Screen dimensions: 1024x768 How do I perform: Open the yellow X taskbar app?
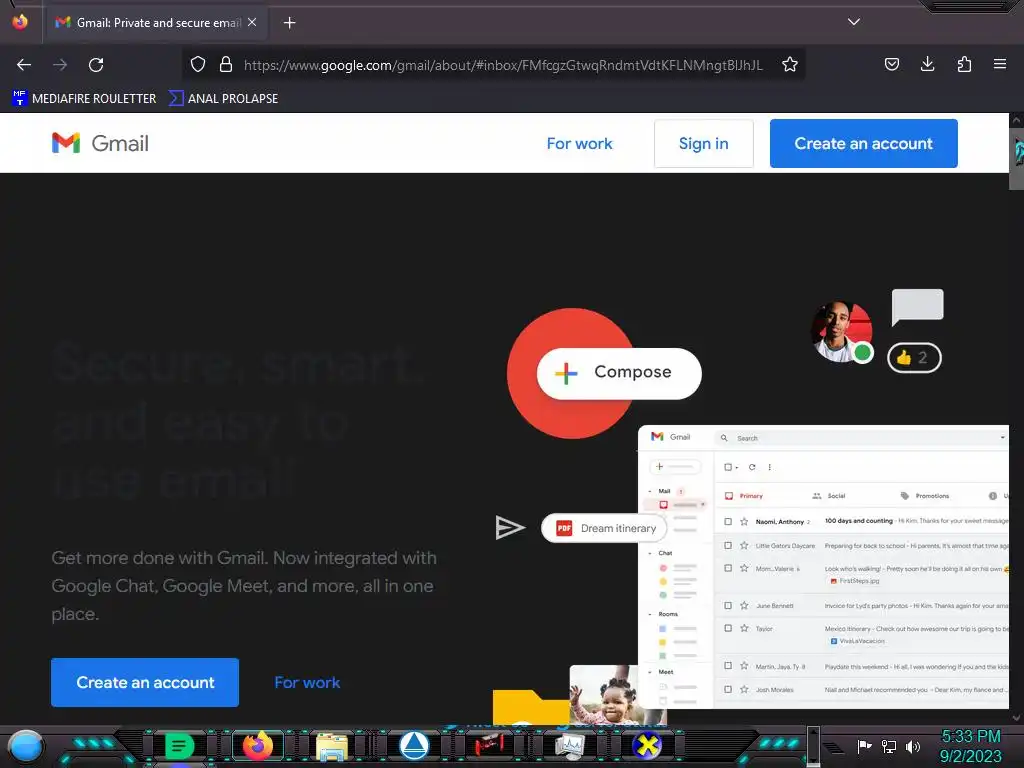point(647,745)
